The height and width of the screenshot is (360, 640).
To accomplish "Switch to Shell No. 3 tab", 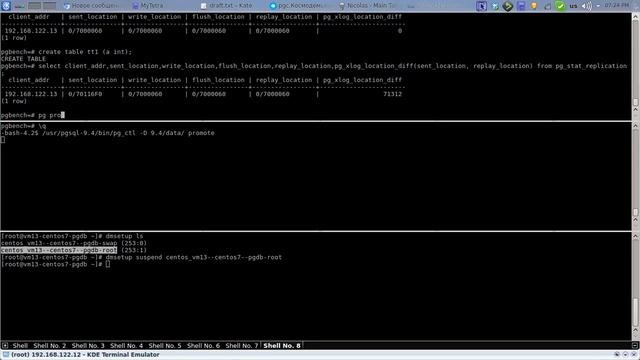I will click(88, 346).
